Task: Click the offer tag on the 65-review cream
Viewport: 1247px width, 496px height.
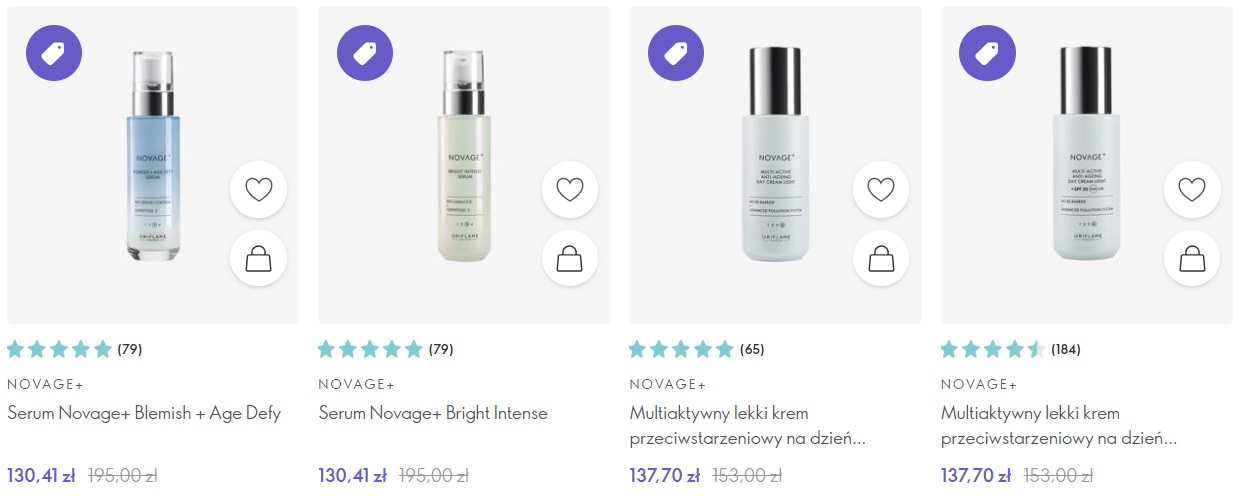Action: 676,53
